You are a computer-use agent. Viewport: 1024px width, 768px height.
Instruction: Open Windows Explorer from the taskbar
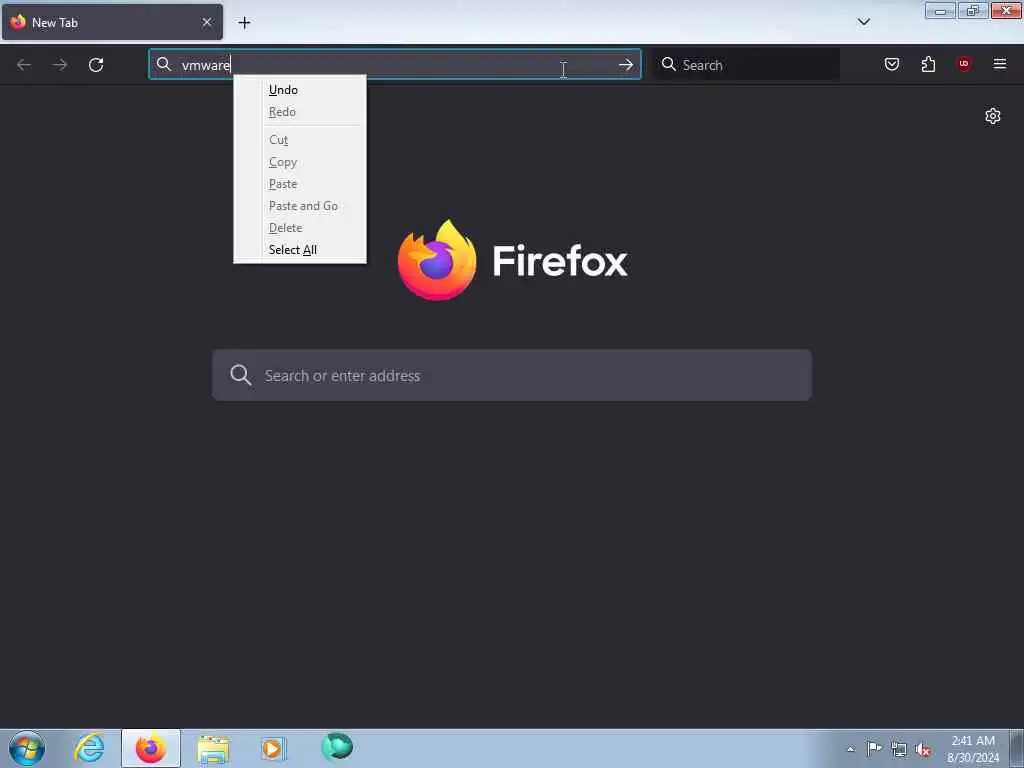point(213,748)
